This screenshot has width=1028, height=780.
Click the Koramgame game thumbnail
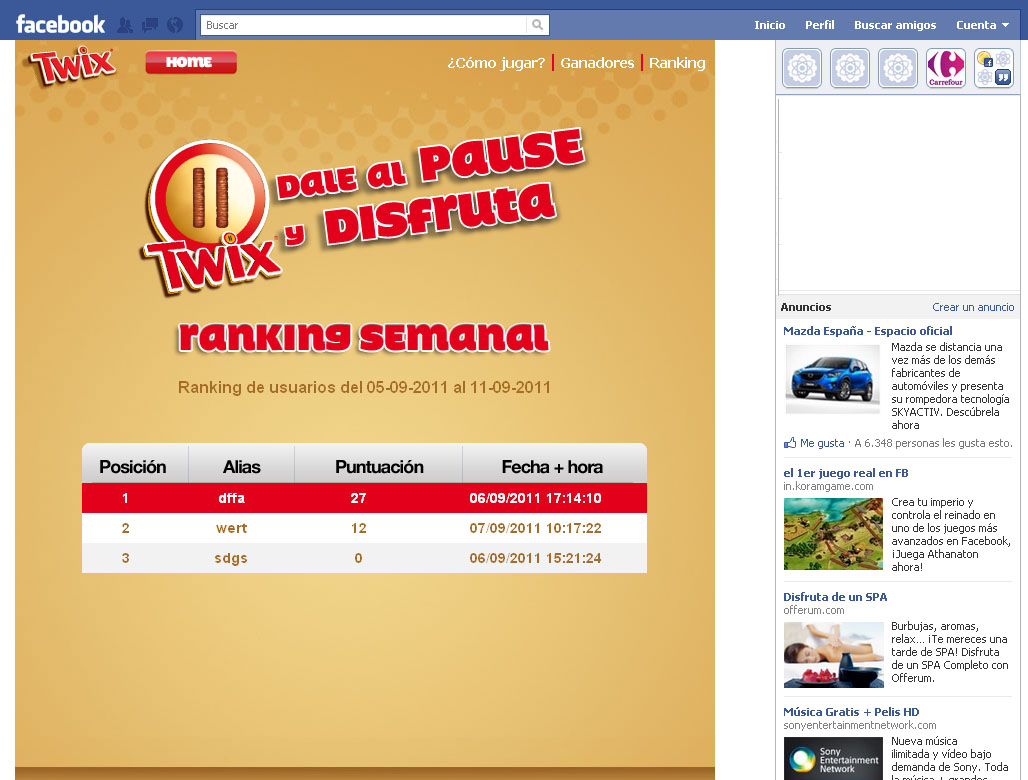pyautogui.click(x=833, y=534)
